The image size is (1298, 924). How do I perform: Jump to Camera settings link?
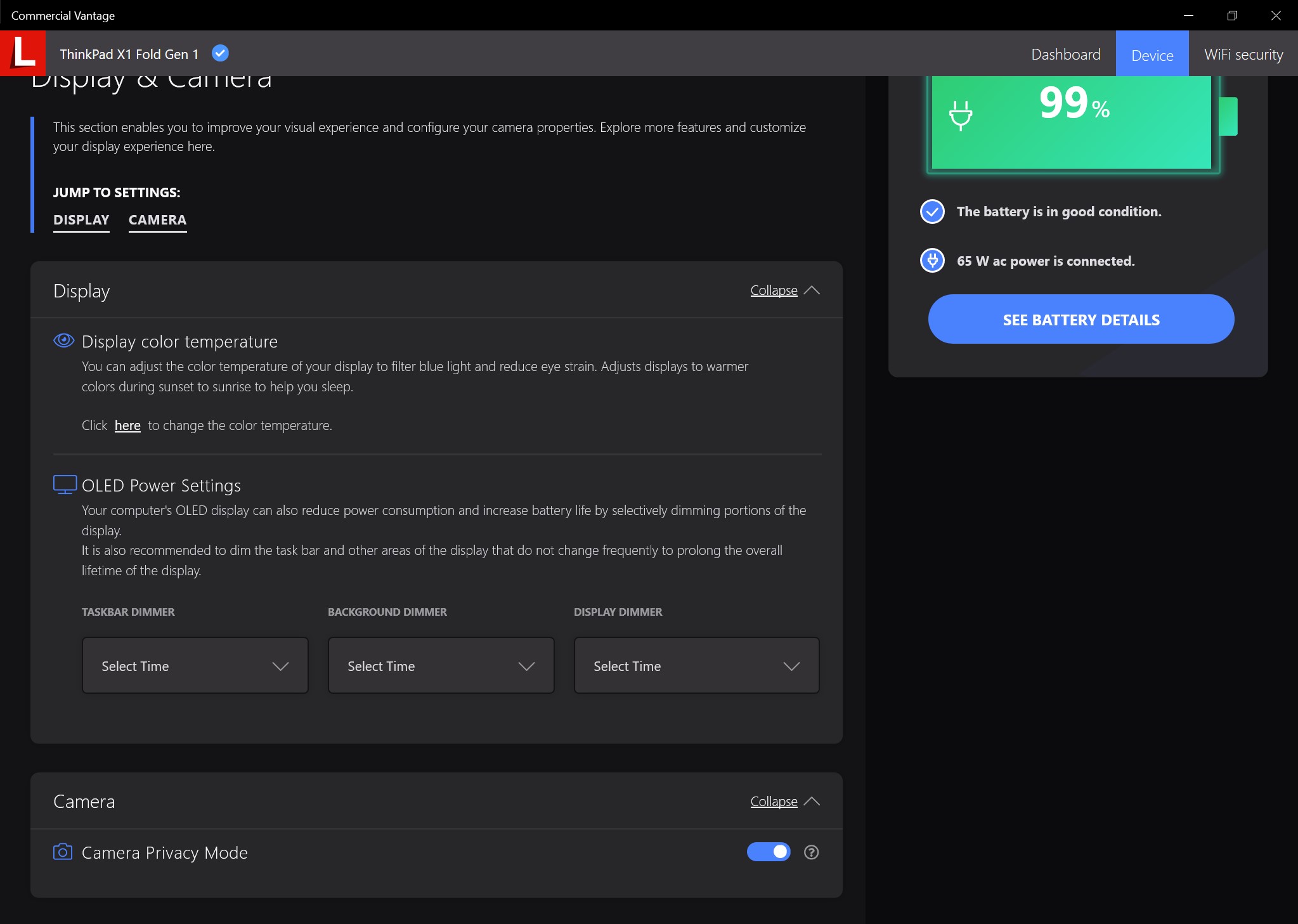157,220
